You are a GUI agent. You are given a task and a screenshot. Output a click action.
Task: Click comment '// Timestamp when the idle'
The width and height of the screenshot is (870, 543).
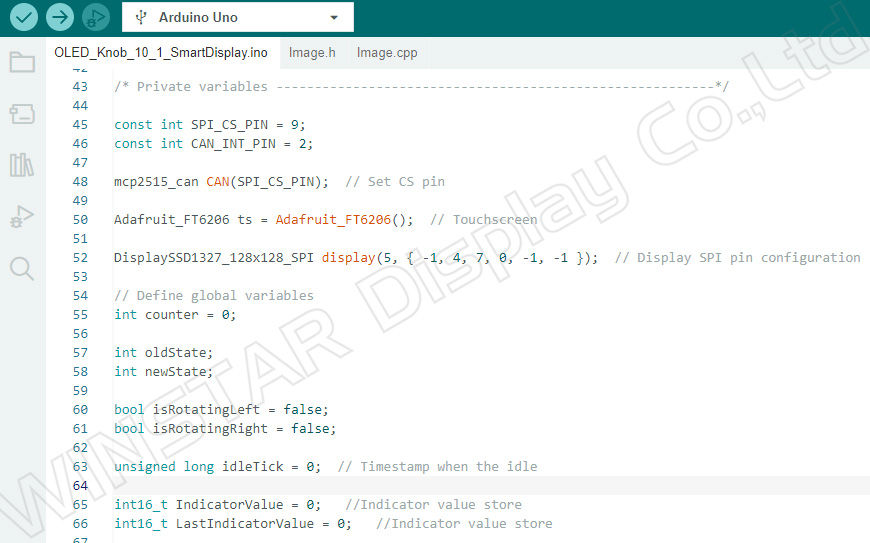437,467
